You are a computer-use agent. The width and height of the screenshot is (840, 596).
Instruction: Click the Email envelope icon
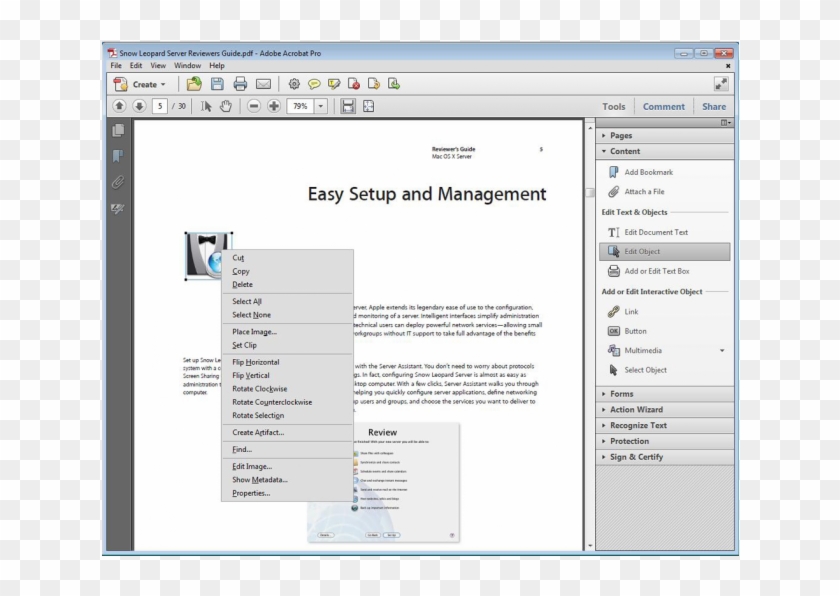(263, 84)
